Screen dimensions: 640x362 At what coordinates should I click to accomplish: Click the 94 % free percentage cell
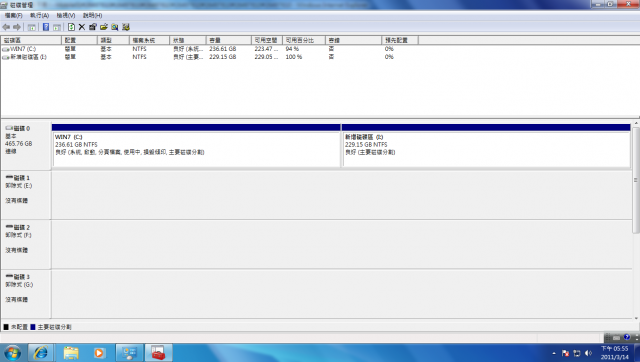[x=292, y=49]
